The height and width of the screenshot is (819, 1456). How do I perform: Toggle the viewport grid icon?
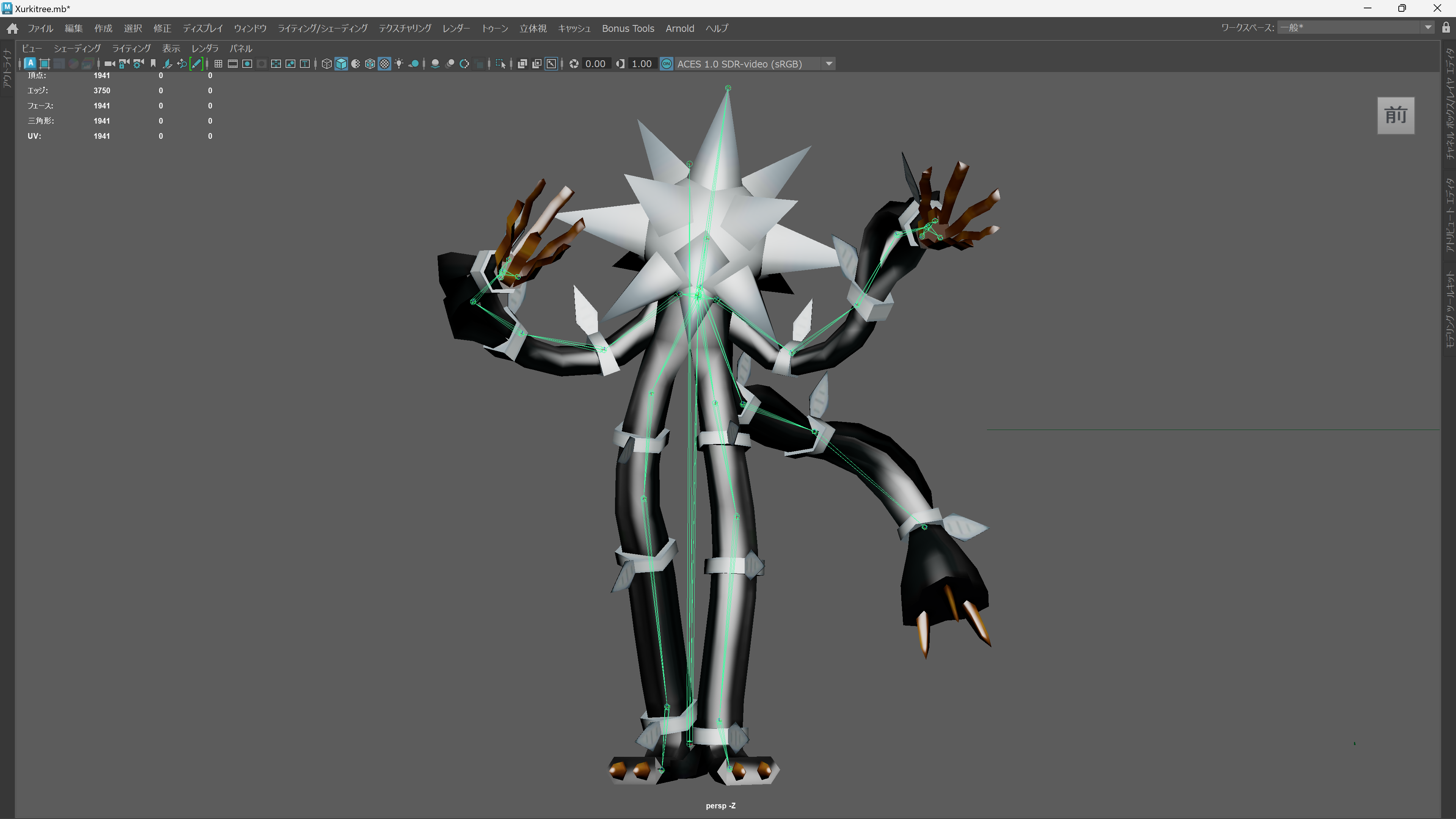(218, 64)
